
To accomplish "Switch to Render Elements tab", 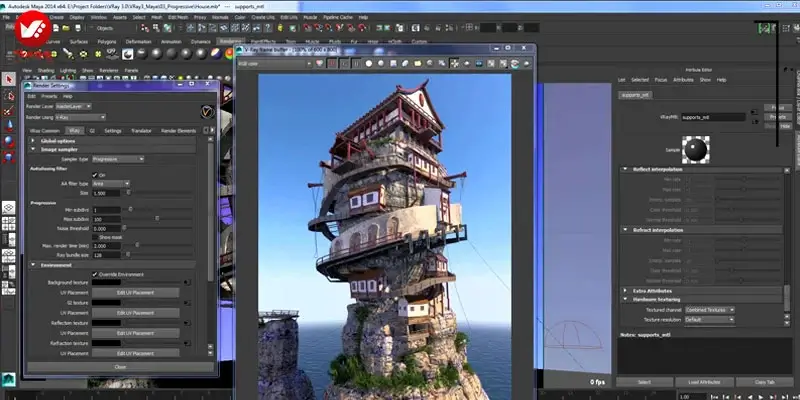I will pos(179,131).
